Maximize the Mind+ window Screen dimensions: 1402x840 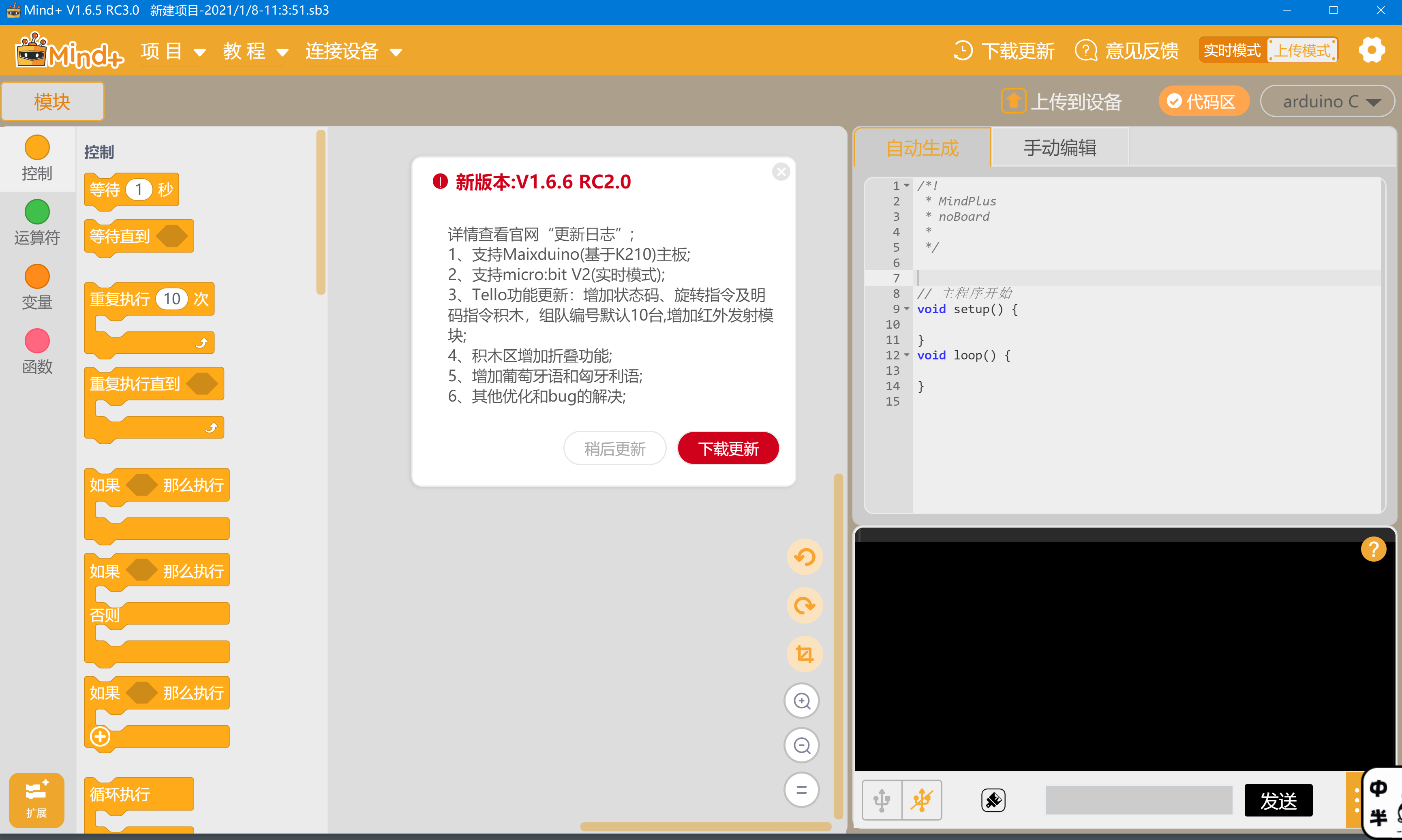(x=1333, y=11)
